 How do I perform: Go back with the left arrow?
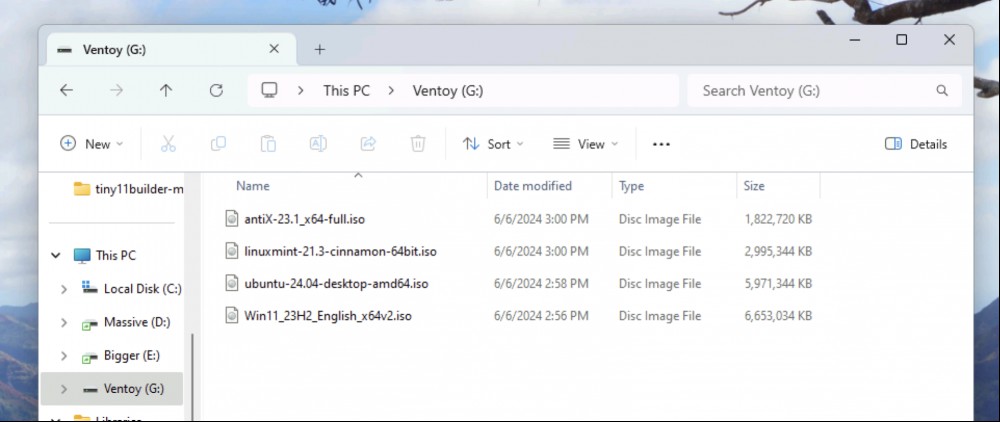click(66, 91)
